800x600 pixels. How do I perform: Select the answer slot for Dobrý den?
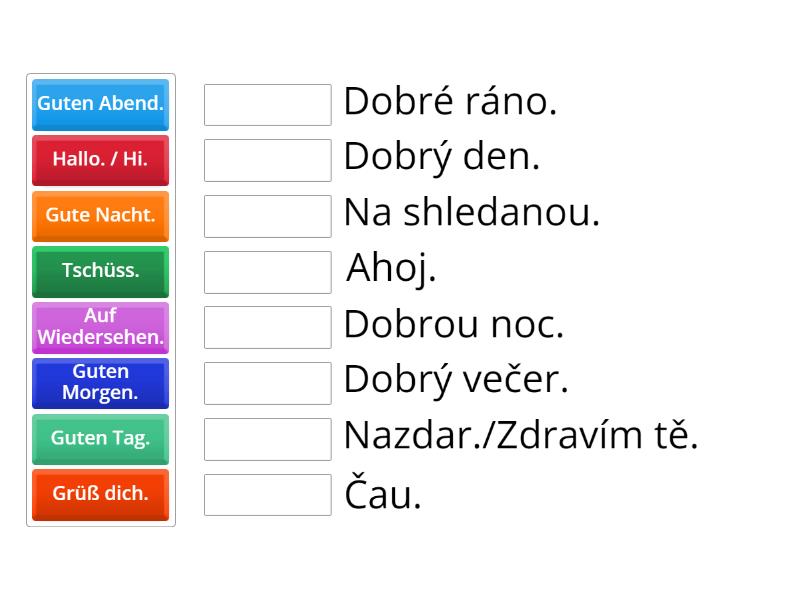click(x=267, y=160)
